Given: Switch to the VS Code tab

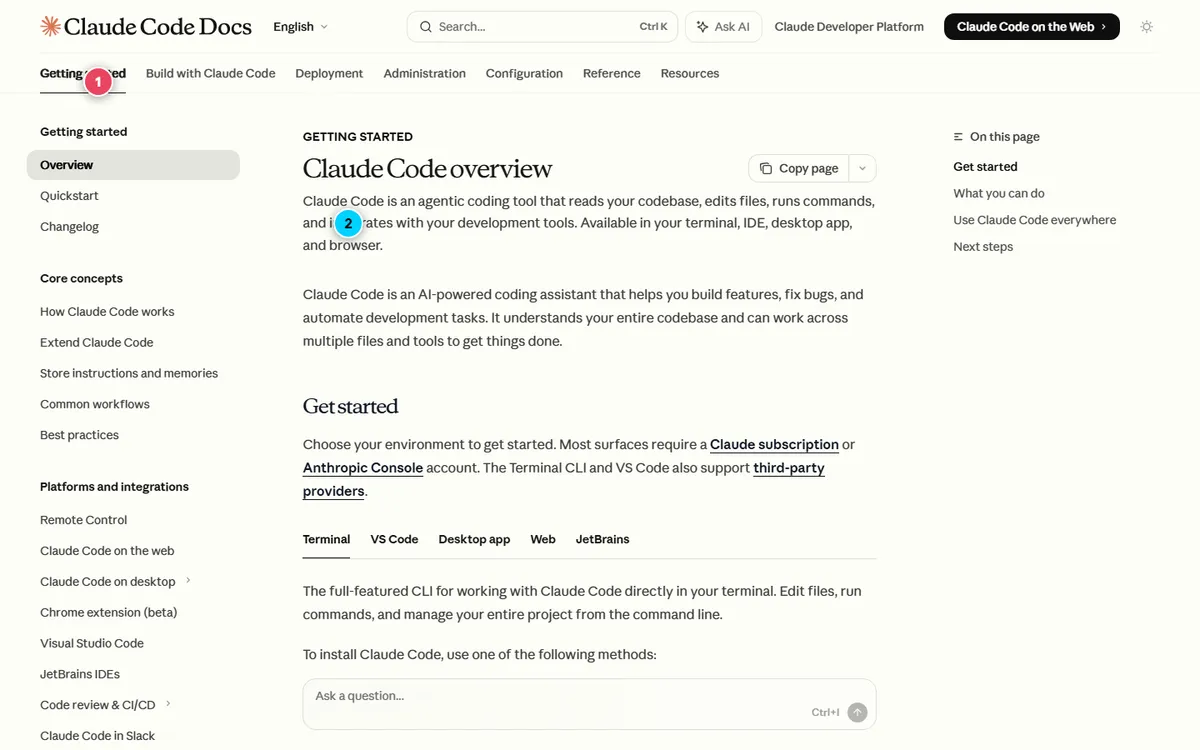Looking at the screenshot, I should click(x=394, y=539).
